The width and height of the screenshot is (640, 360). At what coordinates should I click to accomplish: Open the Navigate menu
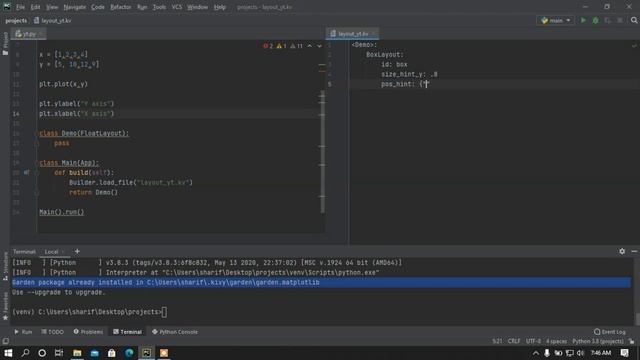[75, 7]
